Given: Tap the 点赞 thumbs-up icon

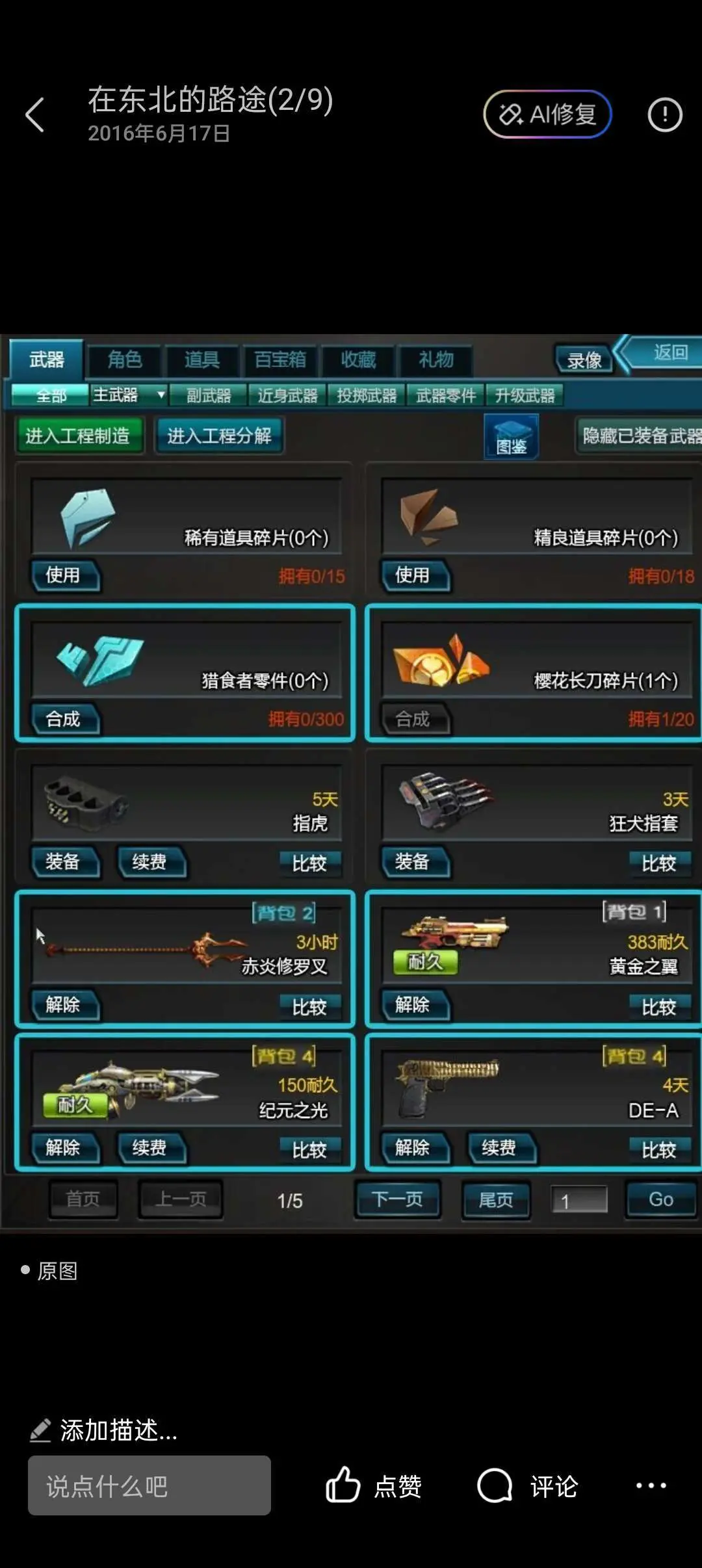Looking at the screenshot, I should [x=343, y=1485].
